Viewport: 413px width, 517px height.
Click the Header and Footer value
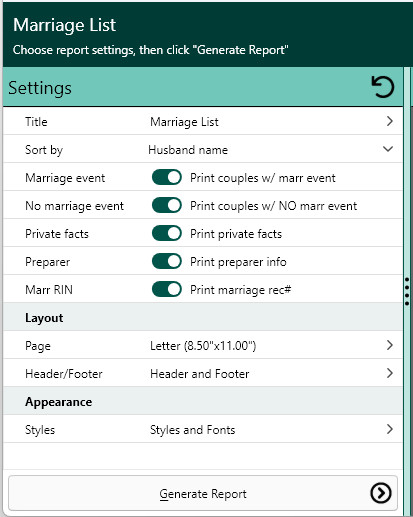click(x=200, y=374)
